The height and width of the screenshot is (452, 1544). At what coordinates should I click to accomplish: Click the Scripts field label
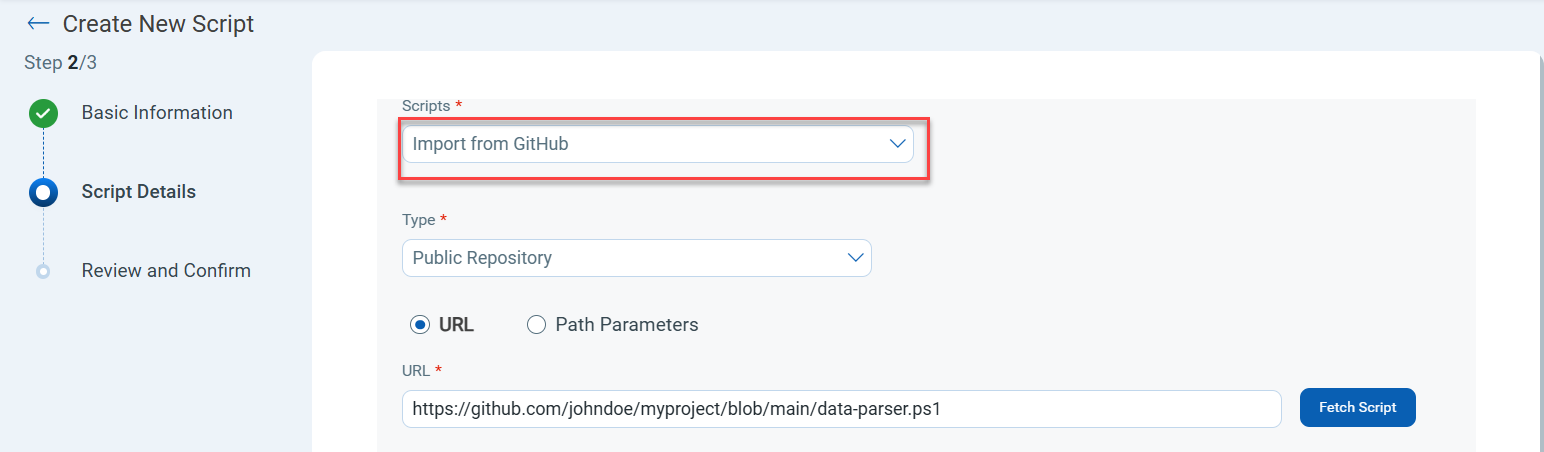[x=427, y=105]
